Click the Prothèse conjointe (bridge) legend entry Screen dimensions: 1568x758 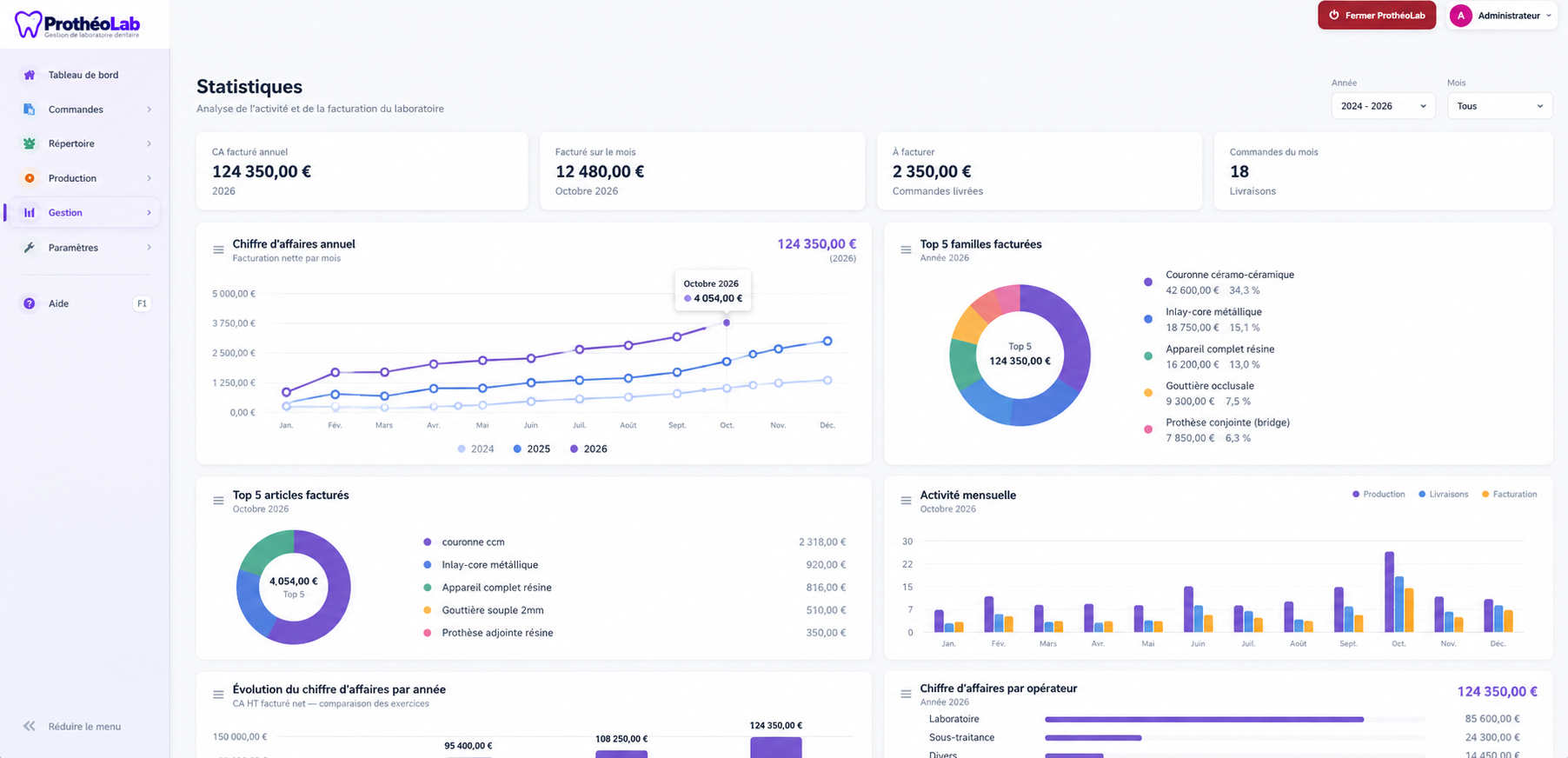click(1218, 430)
